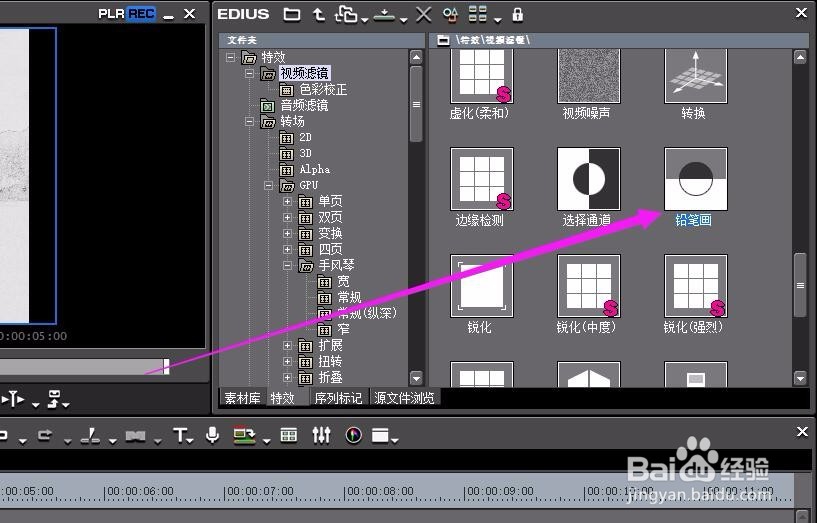
Task: Click the add cut point icon
Action: [x=90, y=435]
